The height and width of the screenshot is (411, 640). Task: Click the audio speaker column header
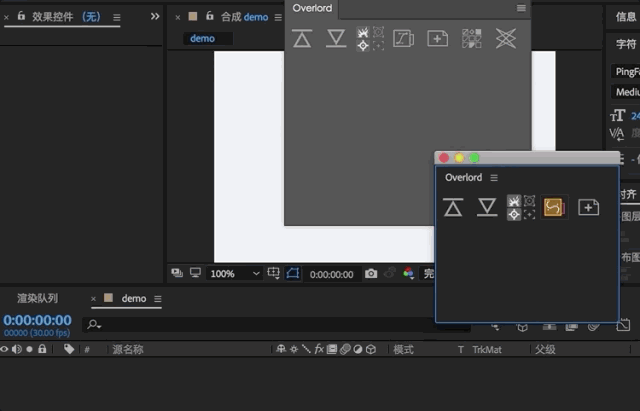pos(16,349)
